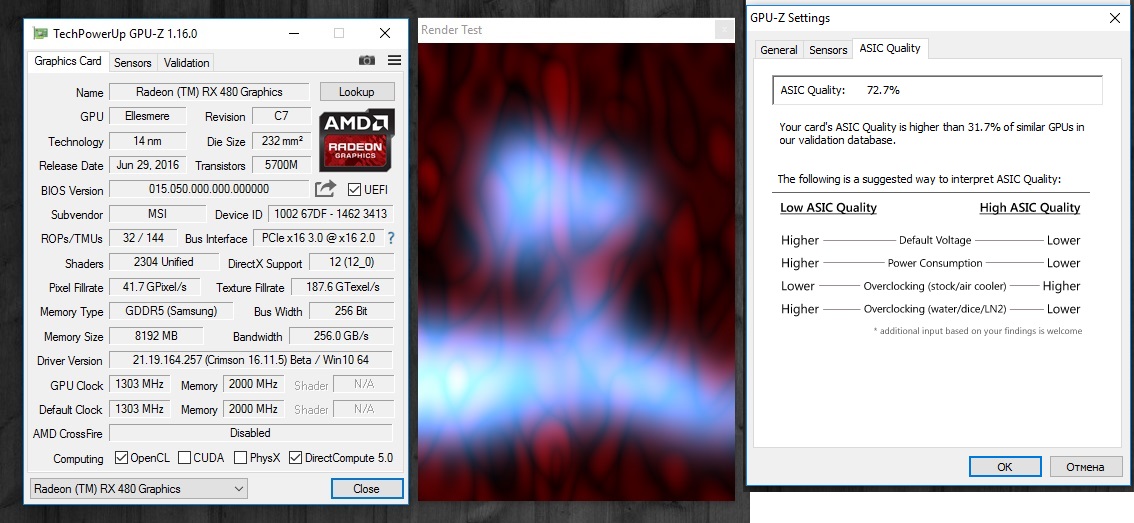The width and height of the screenshot is (1134, 523).
Task: Click the Low ASIC Quality heading
Action: pos(828,208)
